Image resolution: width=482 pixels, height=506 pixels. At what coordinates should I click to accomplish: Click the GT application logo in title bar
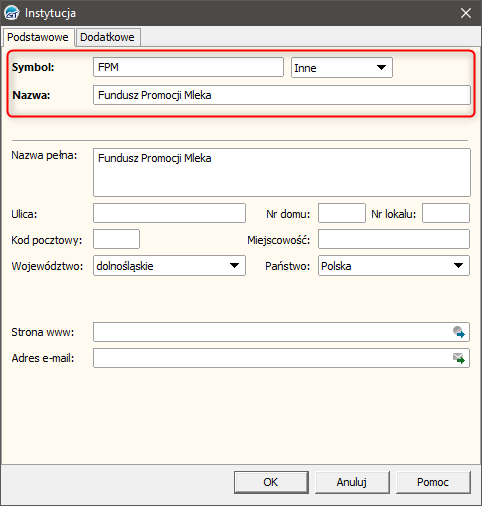[x=12, y=13]
